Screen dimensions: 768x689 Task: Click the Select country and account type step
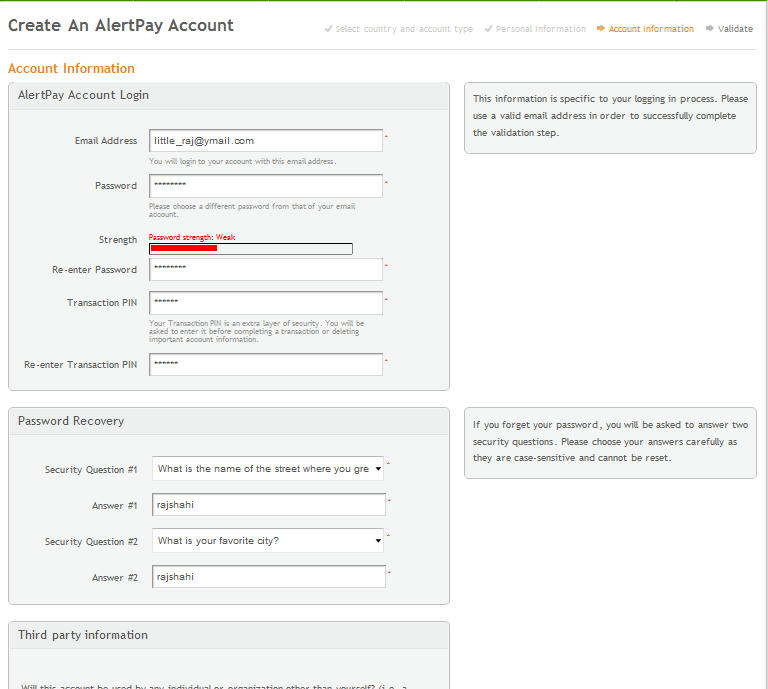click(404, 29)
